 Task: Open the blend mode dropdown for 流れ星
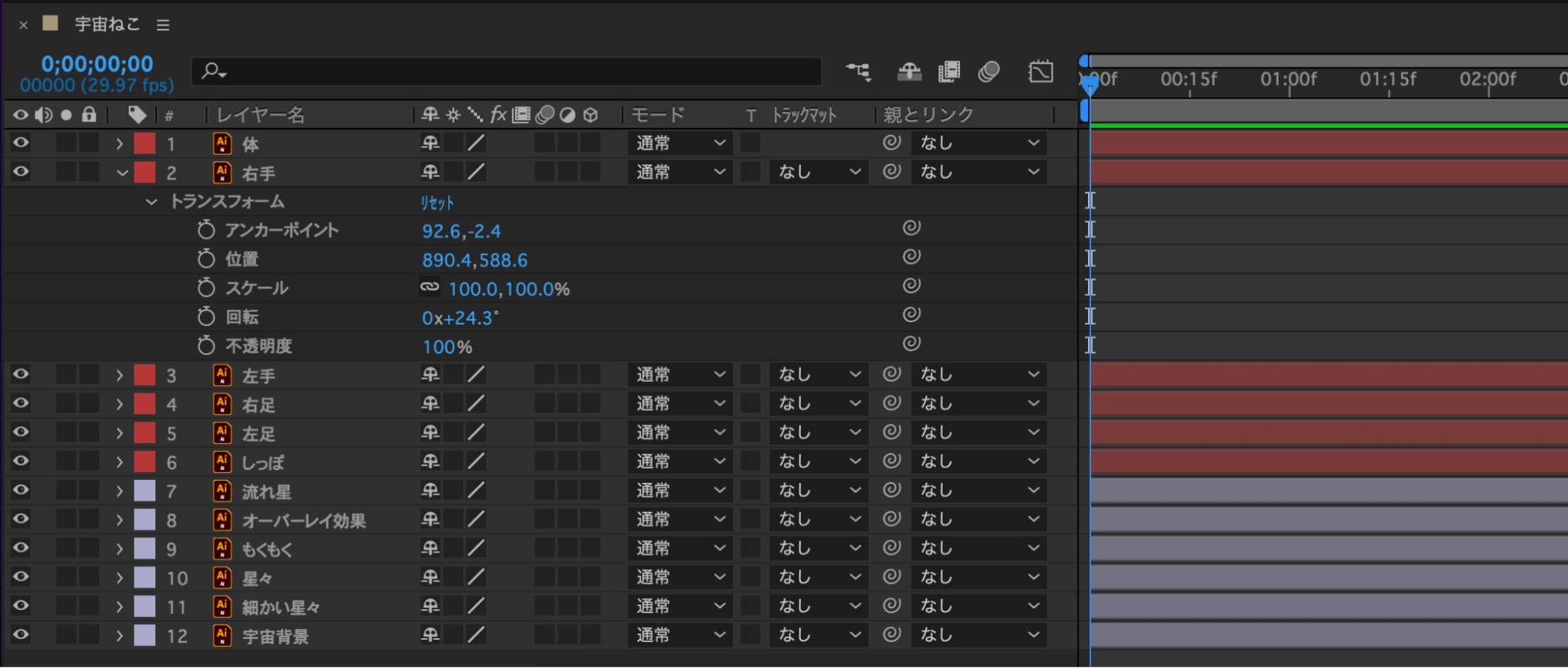pyautogui.click(x=679, y=490)
